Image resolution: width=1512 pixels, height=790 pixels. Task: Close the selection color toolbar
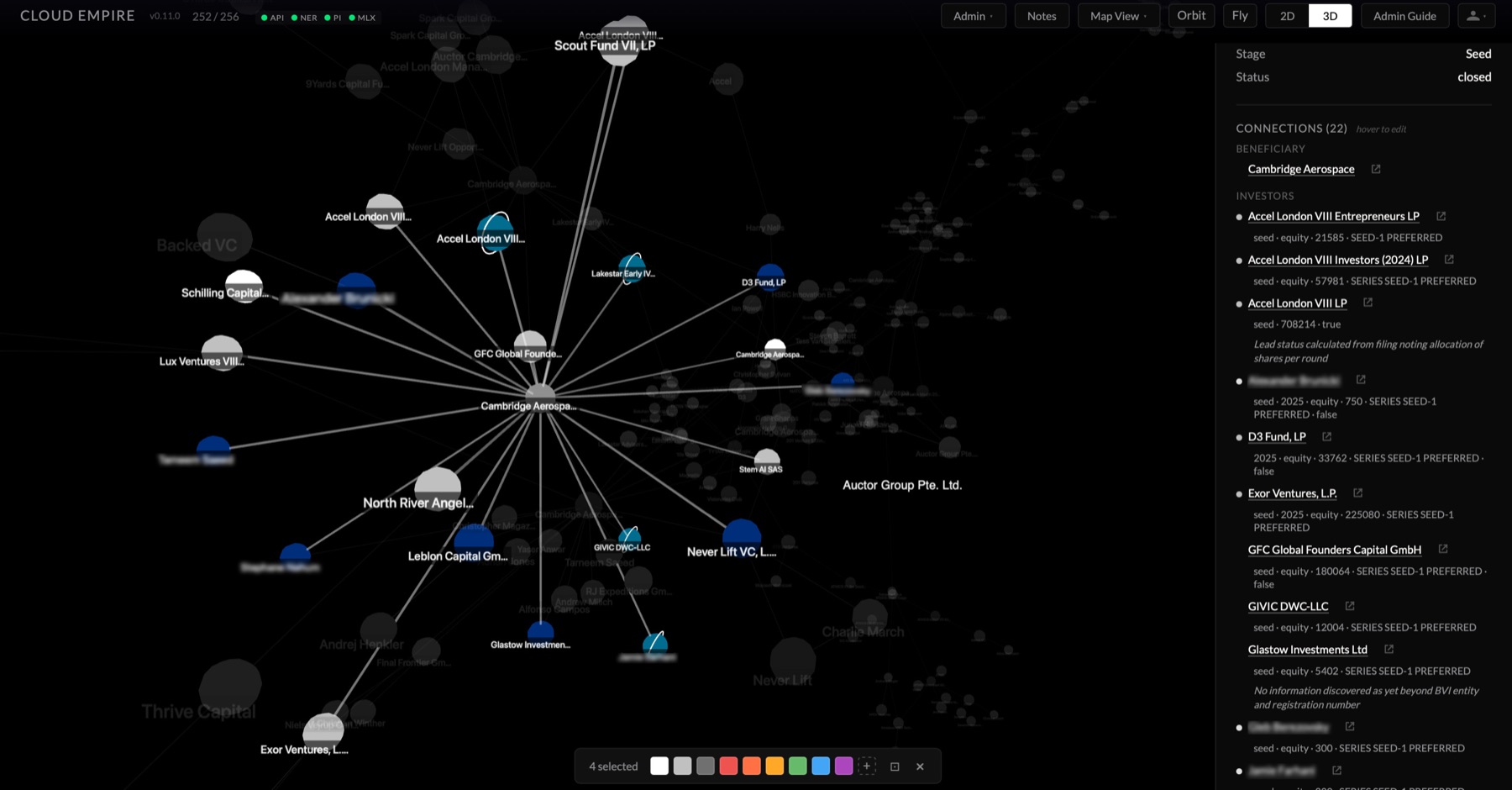click(x=920, y=766)
